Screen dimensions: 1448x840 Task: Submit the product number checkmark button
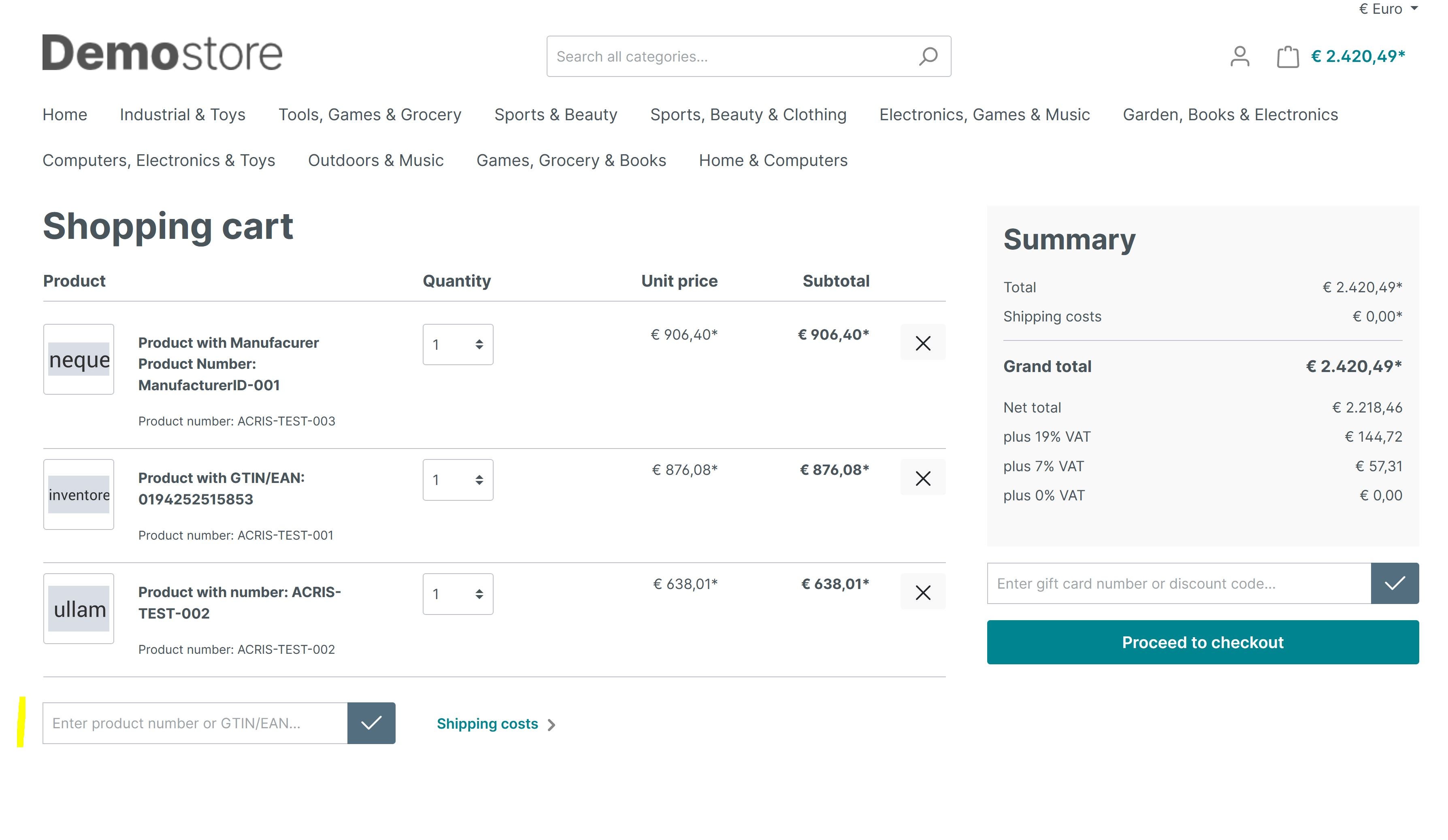coord(371,723)
